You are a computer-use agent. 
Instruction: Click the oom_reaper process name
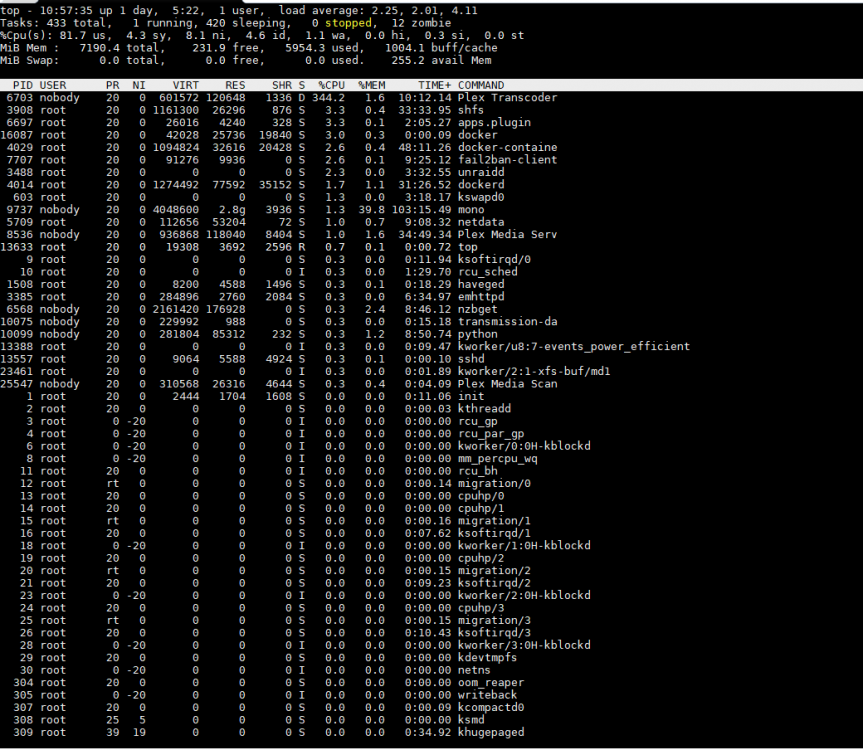coord(491,683)
